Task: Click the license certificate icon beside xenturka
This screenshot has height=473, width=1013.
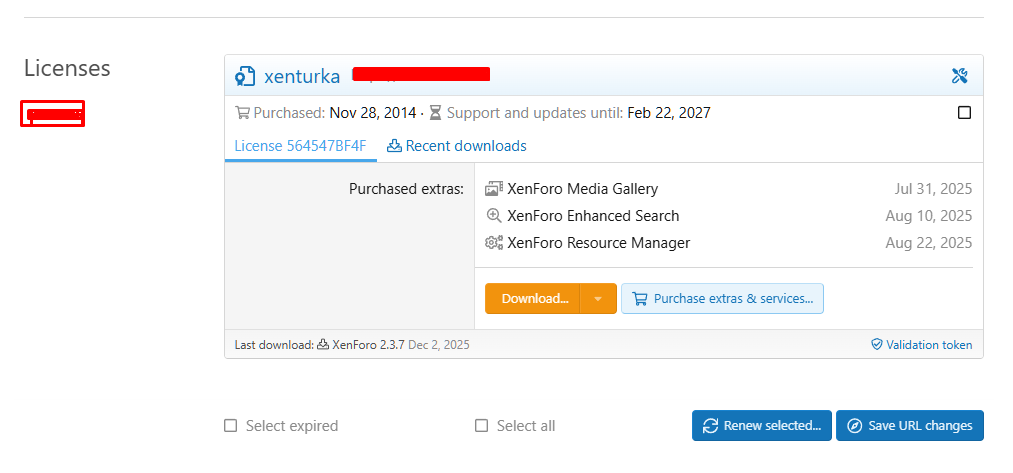Action: click(x=245, y=76)
